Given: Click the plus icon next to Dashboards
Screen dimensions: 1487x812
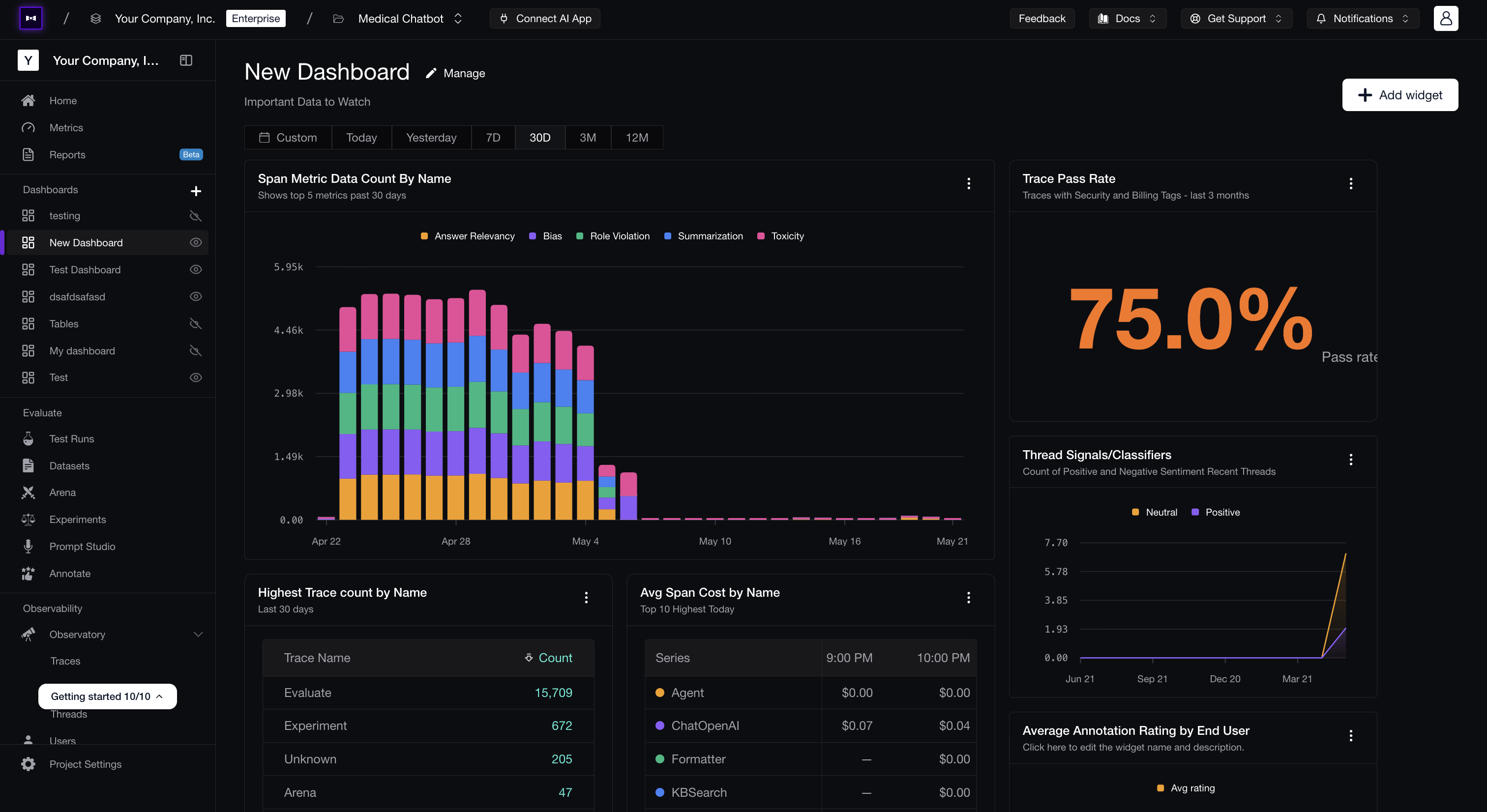Looking at the screenshot, I should pyautogui.click(x=196, y=191).
